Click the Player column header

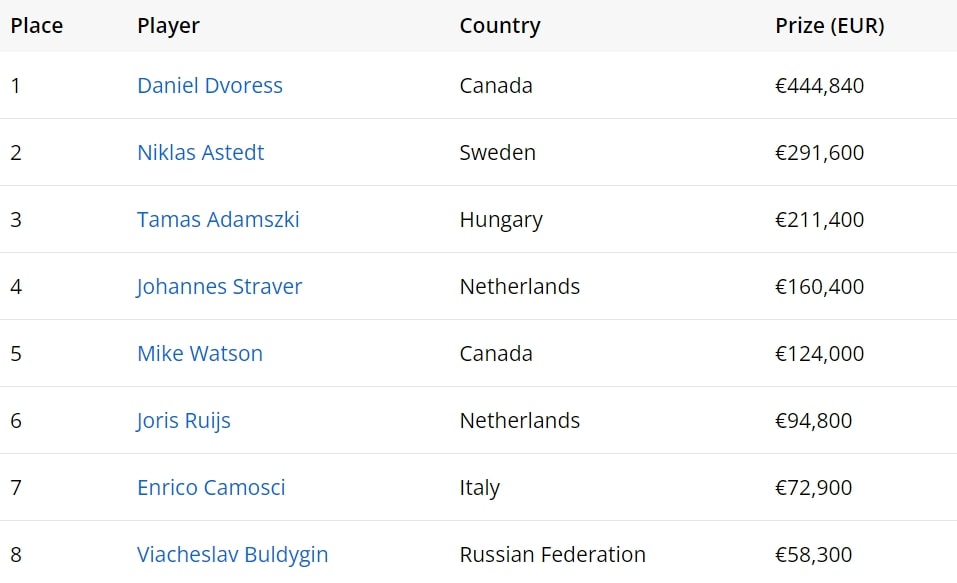tap(168, 26)
